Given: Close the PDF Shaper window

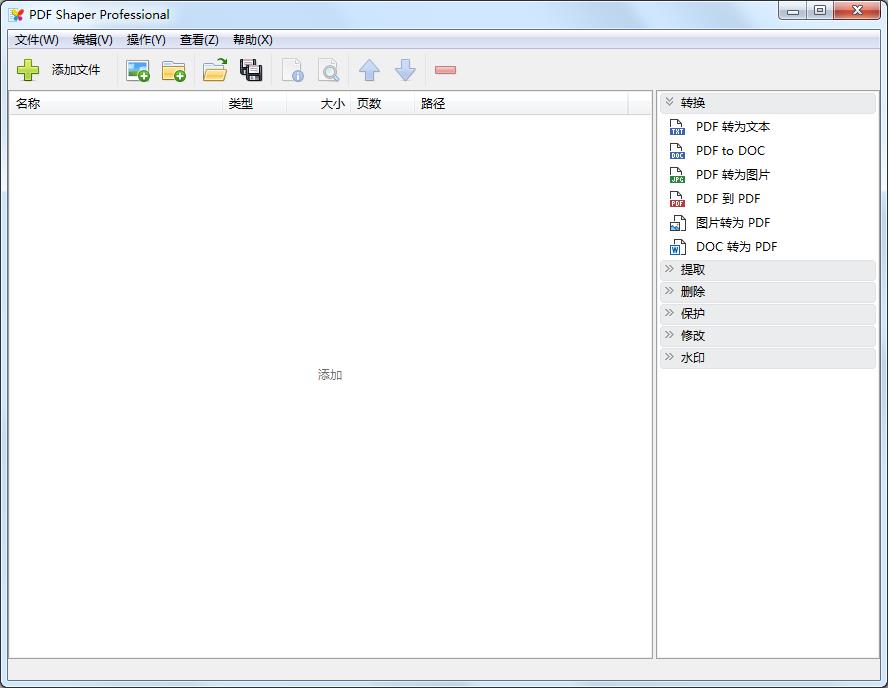Looking at the screenshot, I should [x=857, y=11].
